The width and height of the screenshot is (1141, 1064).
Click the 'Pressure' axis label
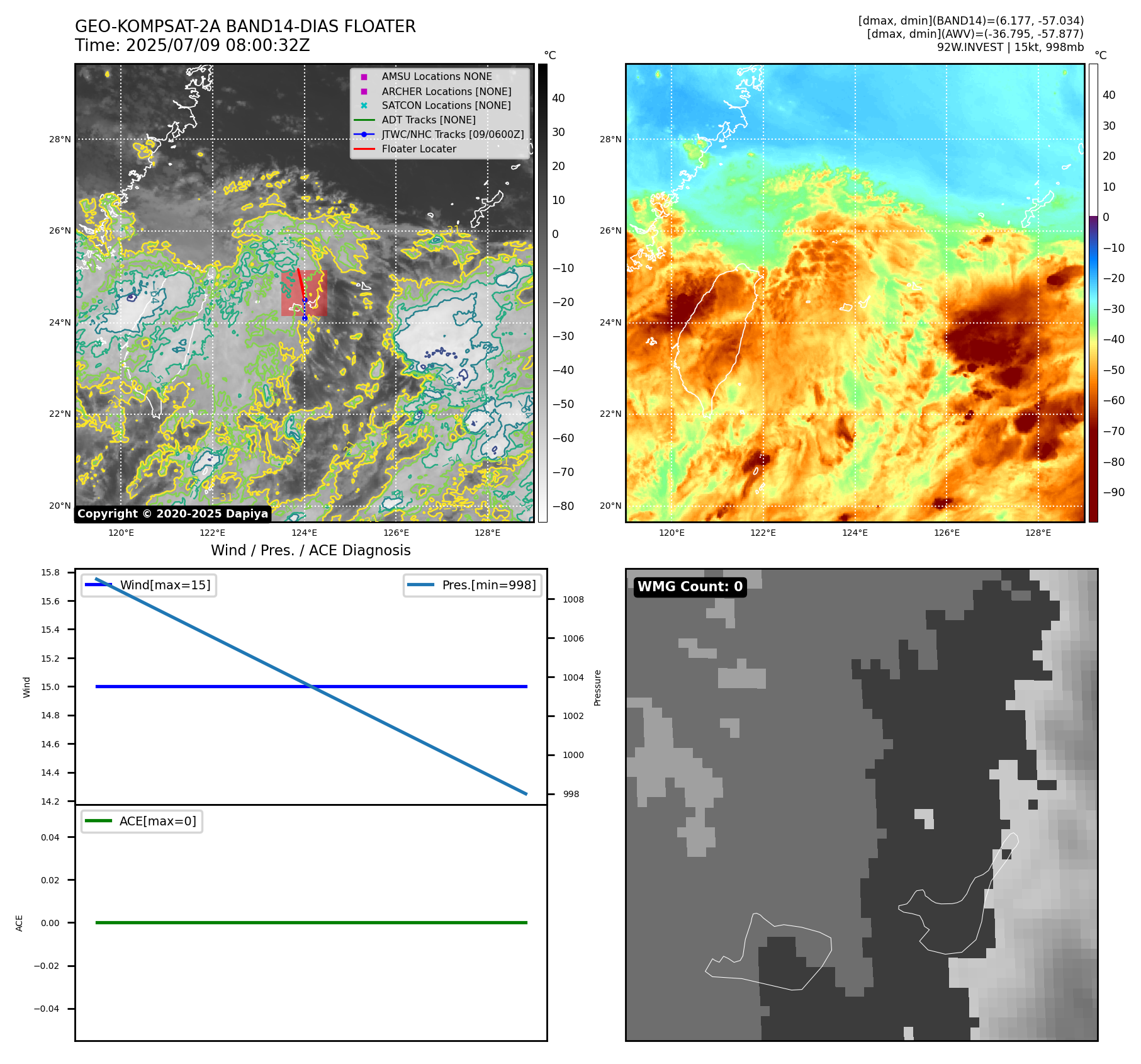(598, 688)
